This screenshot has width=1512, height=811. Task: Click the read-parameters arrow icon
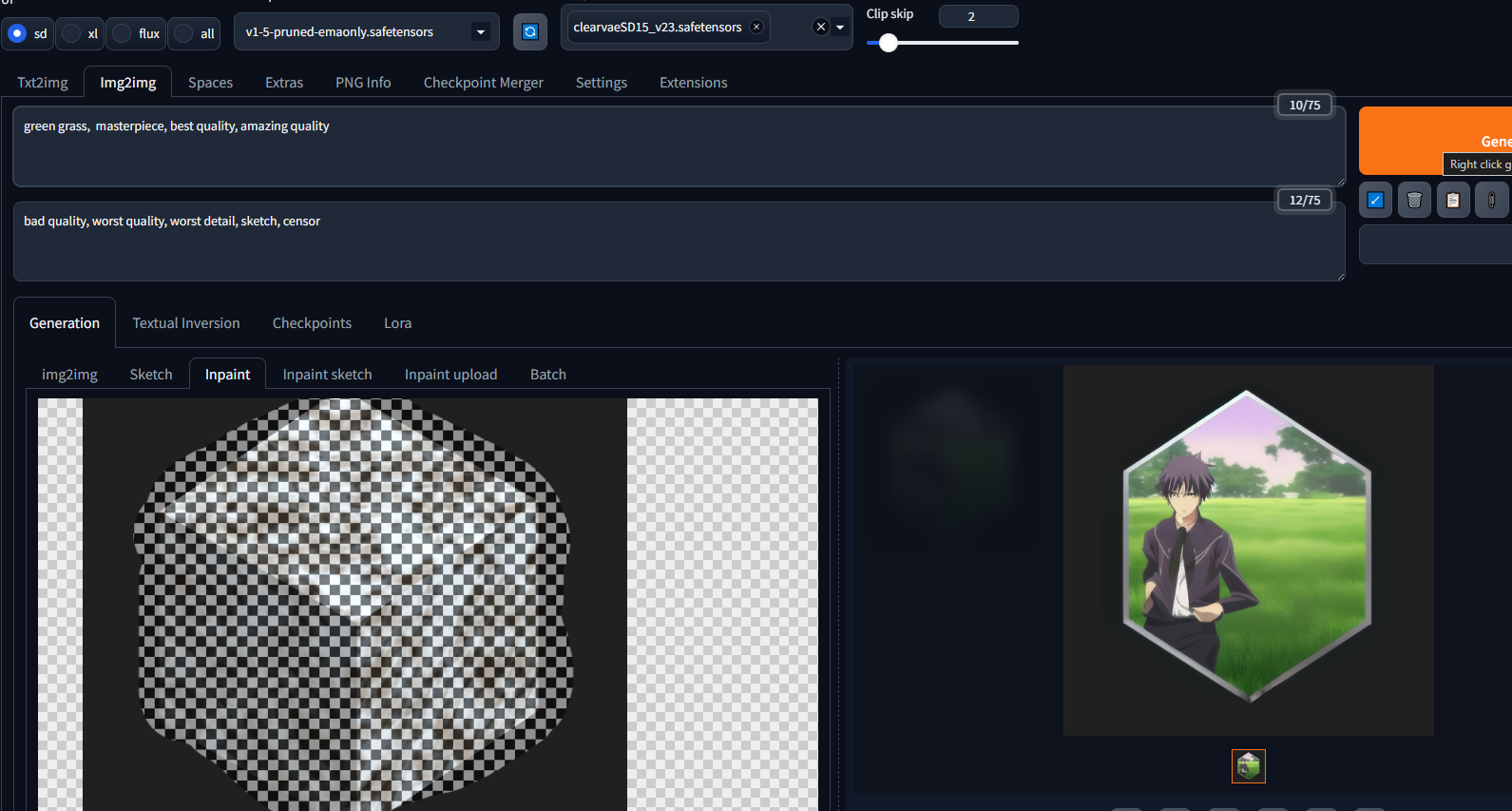tap(1375, 200)
